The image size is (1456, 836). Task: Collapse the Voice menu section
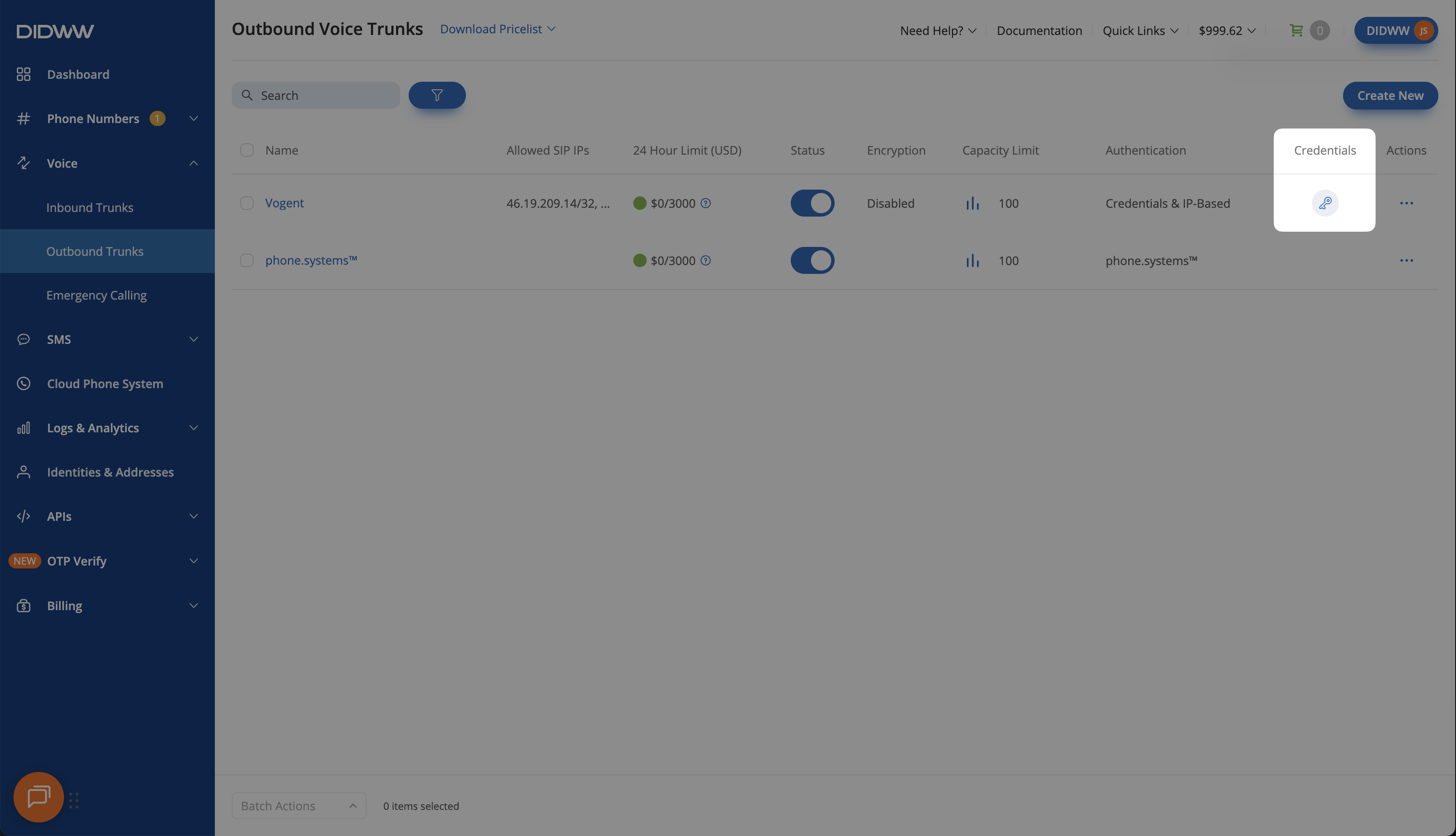tap(107, 163)
